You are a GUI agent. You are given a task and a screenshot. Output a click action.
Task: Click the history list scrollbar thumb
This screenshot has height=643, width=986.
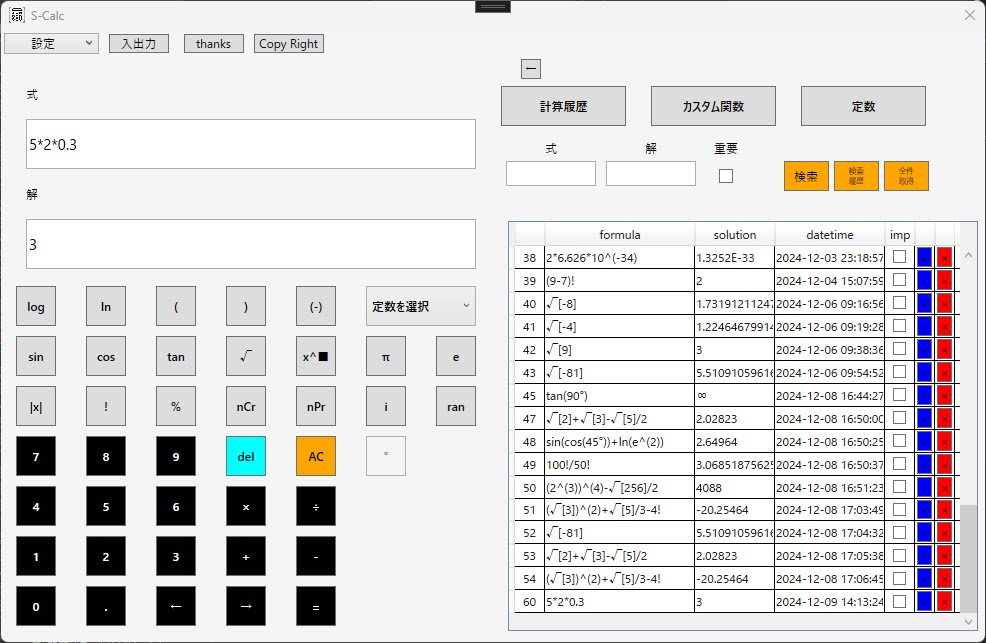(968, 557)
